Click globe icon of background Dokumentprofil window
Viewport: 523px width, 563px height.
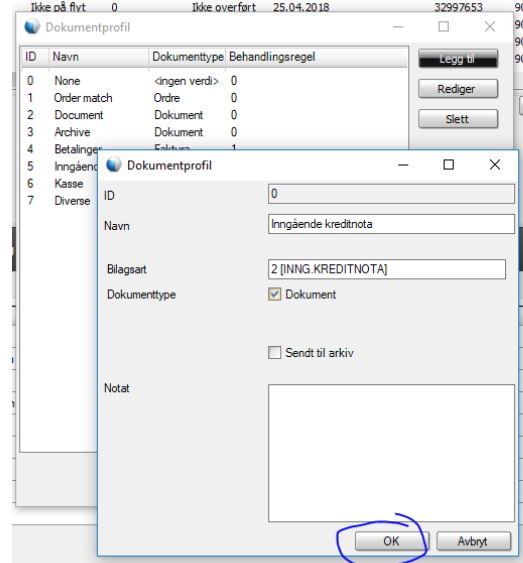(32, 27)
